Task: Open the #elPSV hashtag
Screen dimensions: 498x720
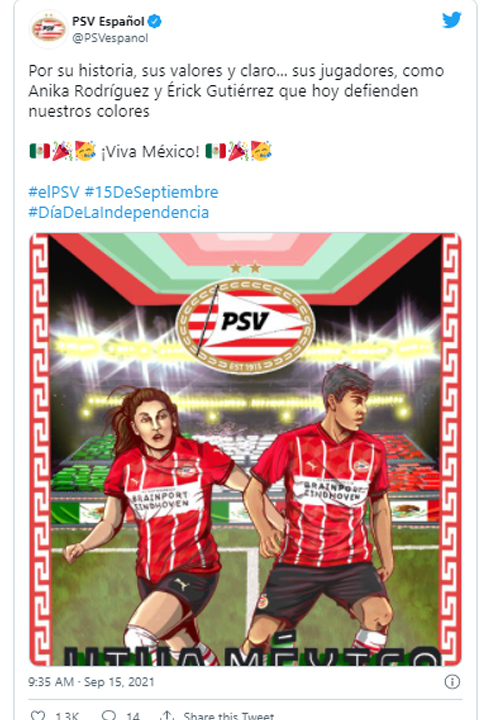Action: point(54,192)
